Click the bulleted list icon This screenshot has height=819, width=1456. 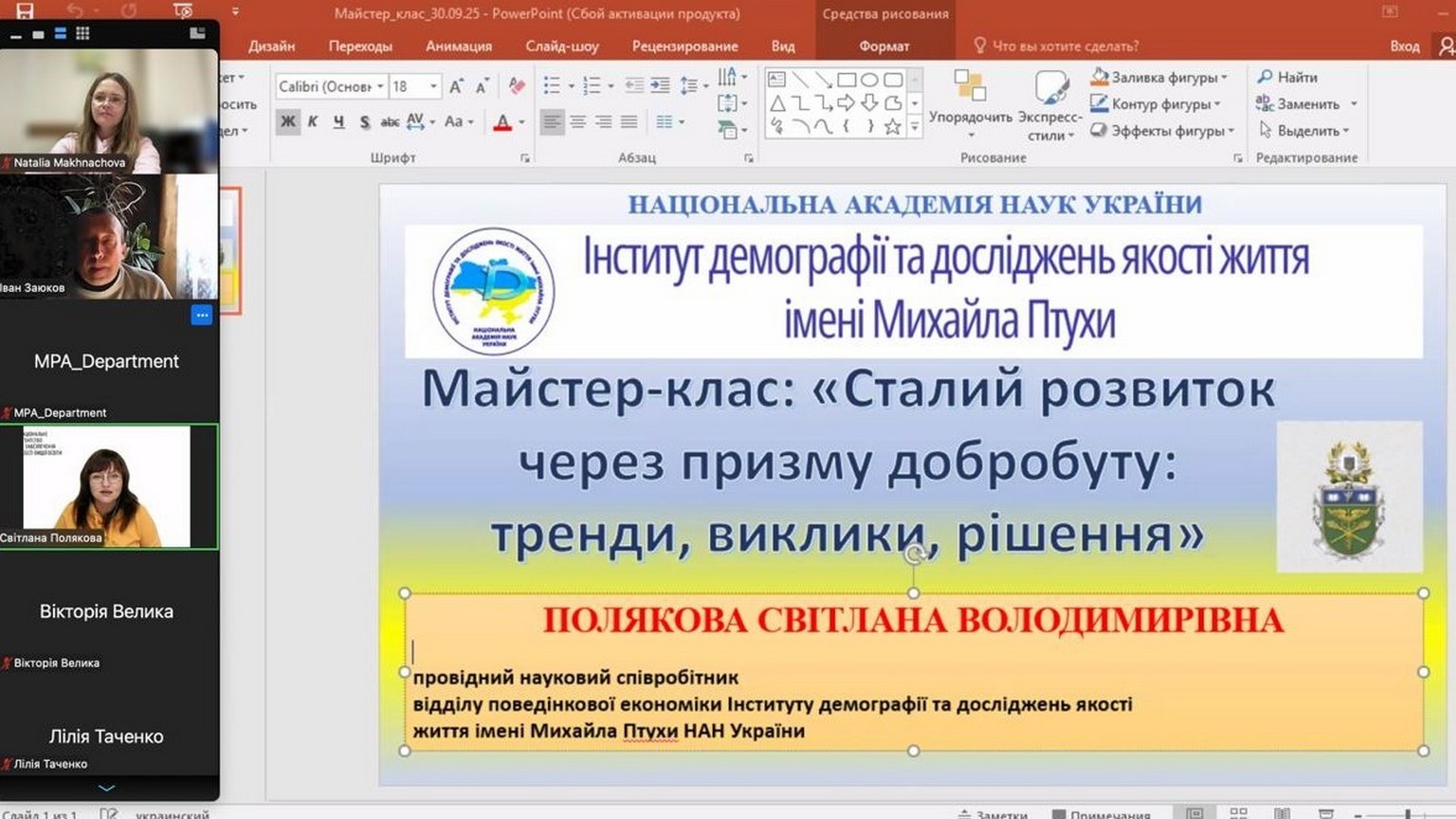click(x=552, y=86)
